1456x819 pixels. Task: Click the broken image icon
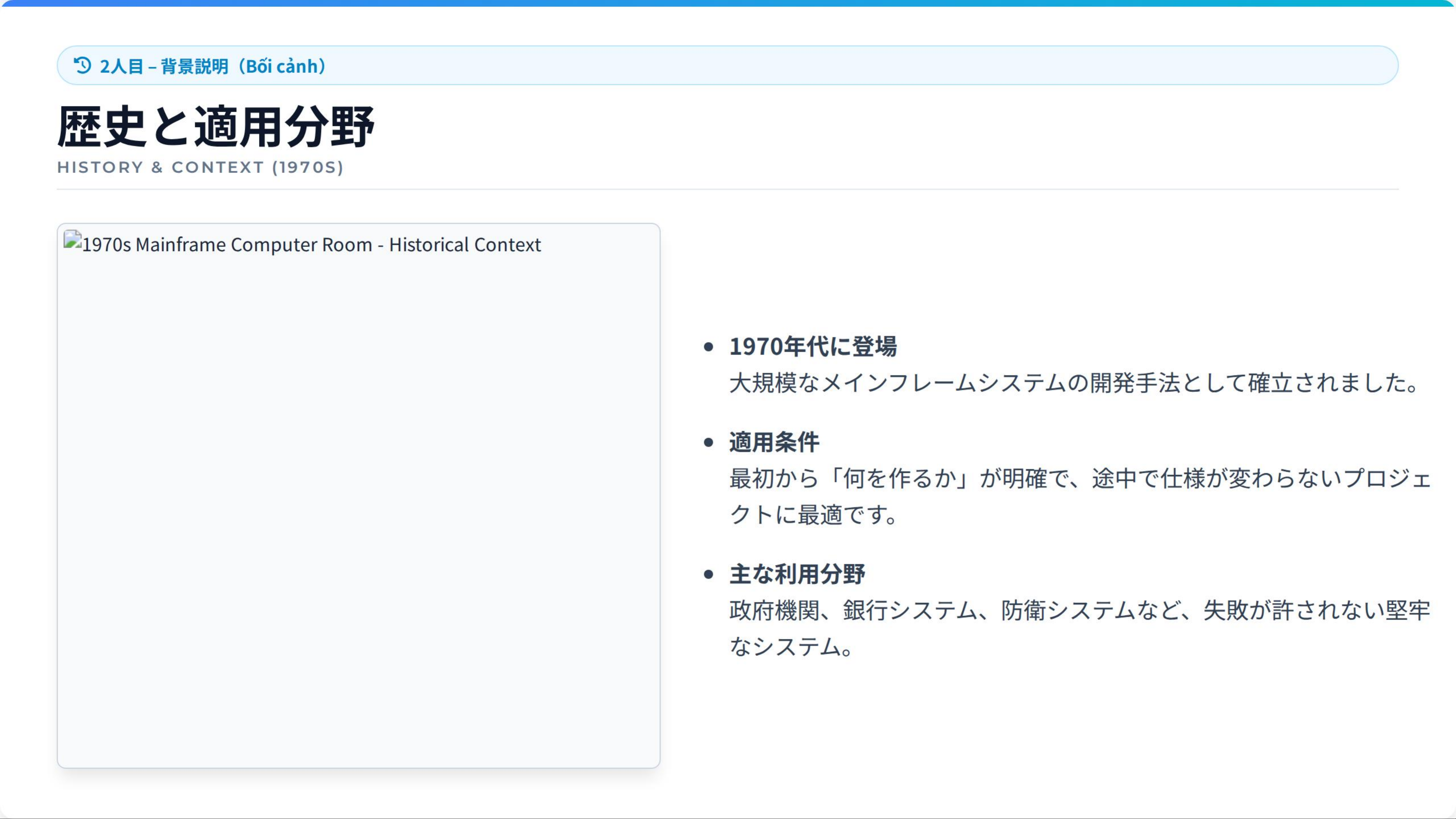coord(72,240)
